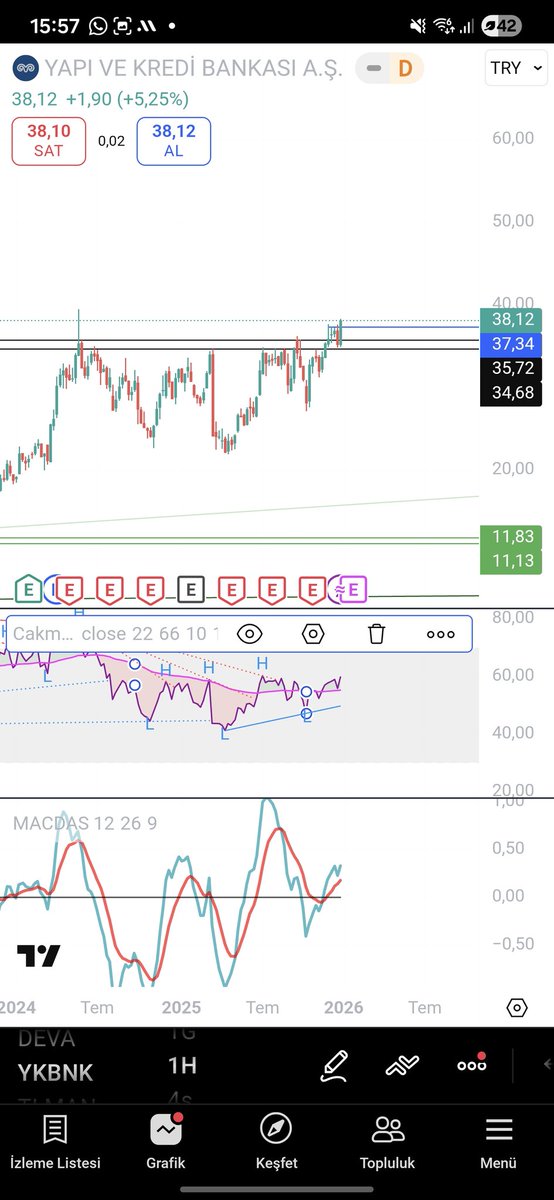
Task: Open the Menü tab
Action: [498, 1142]
